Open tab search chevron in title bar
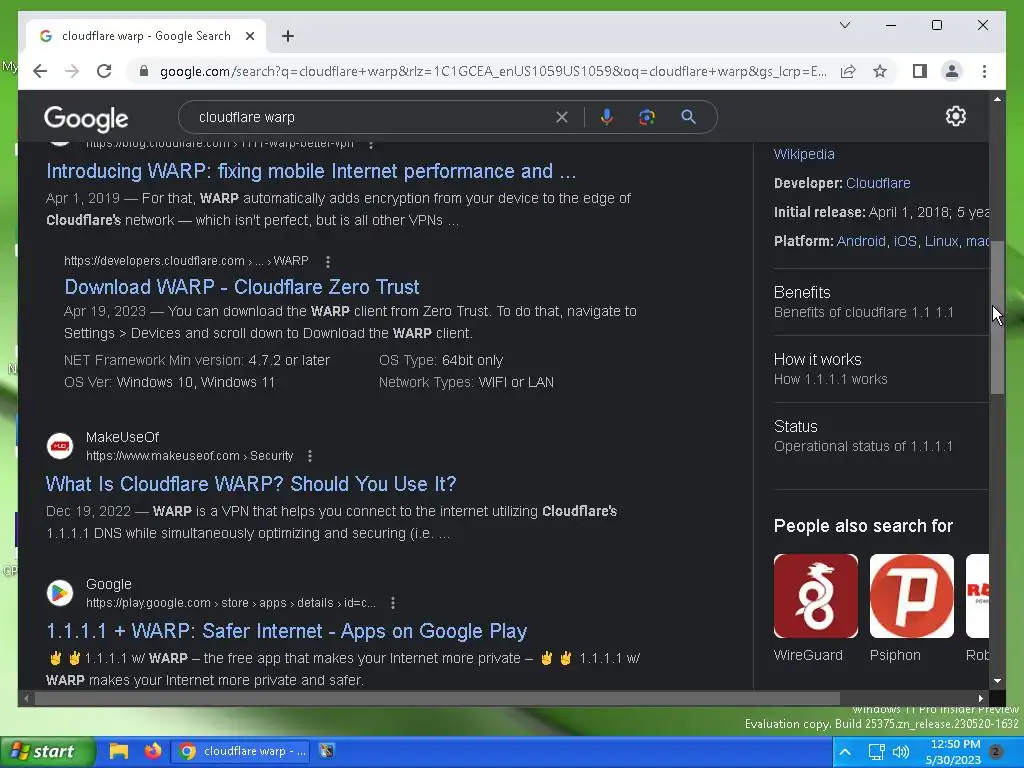Viewport: 1024px width, 768px height. click(844, 25)
